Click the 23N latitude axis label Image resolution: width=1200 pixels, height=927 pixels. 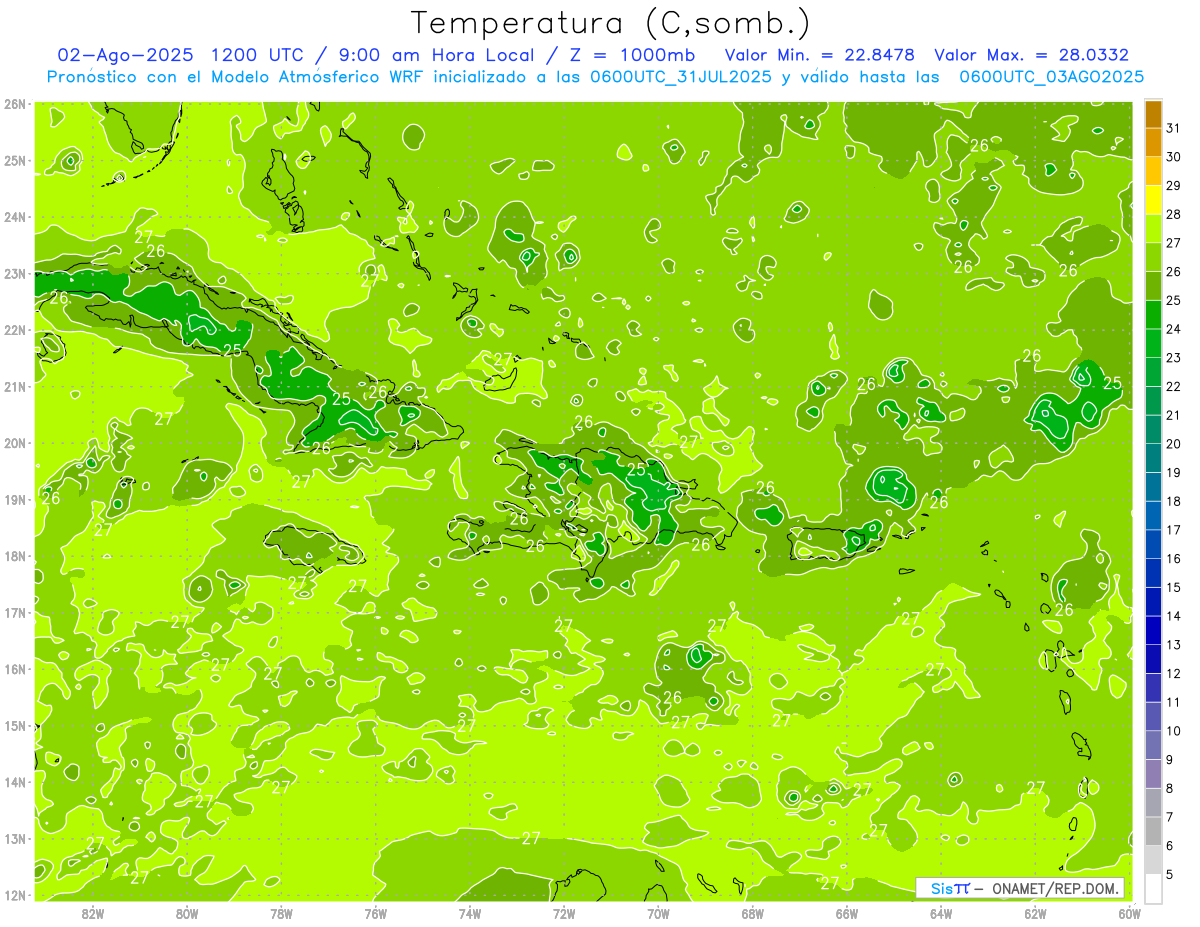(15, 273)
